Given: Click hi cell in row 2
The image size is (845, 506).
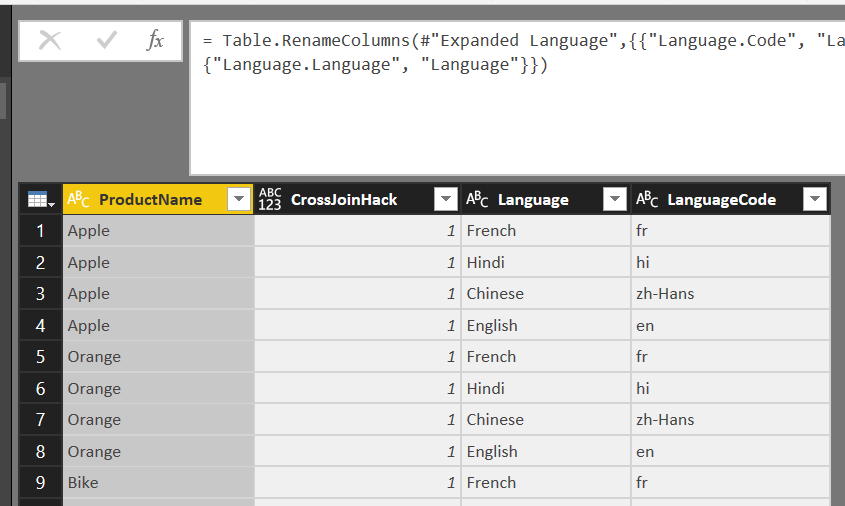Looking at the screenshot, I should pyautogui.click(x=730, y=262).
